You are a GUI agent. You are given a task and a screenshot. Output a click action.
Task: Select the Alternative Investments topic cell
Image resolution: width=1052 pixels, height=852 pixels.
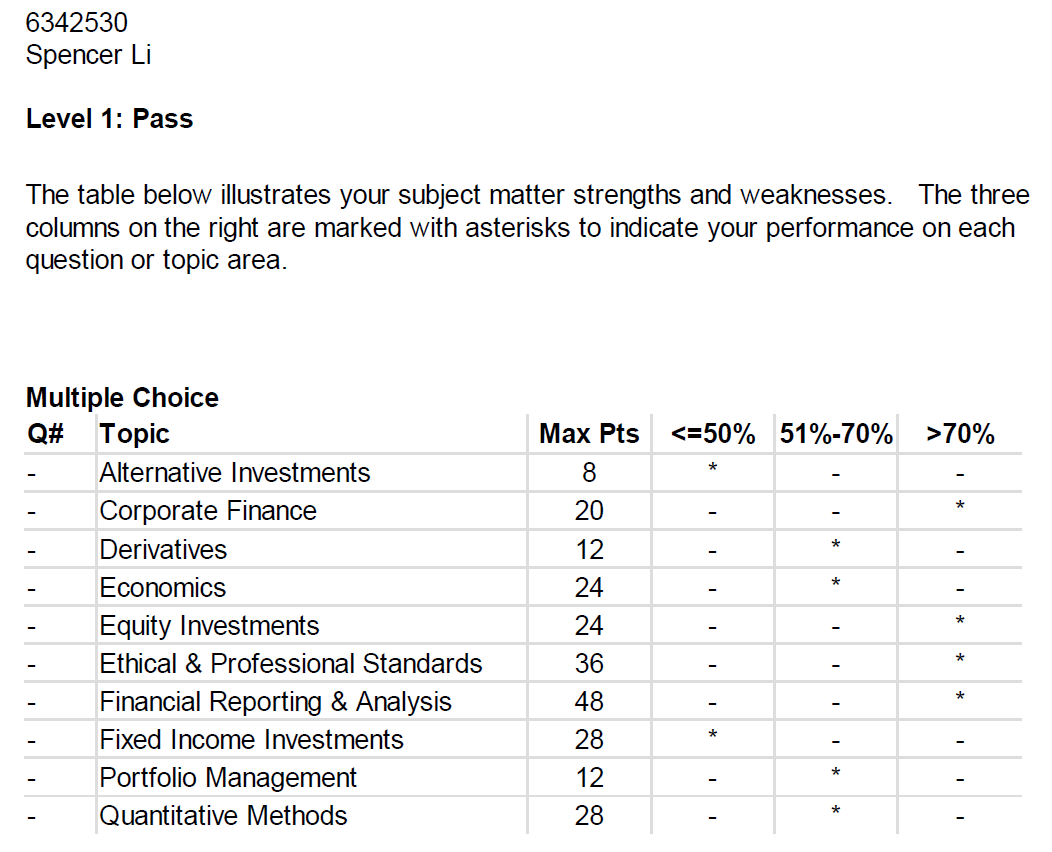[x=234, y=472]
